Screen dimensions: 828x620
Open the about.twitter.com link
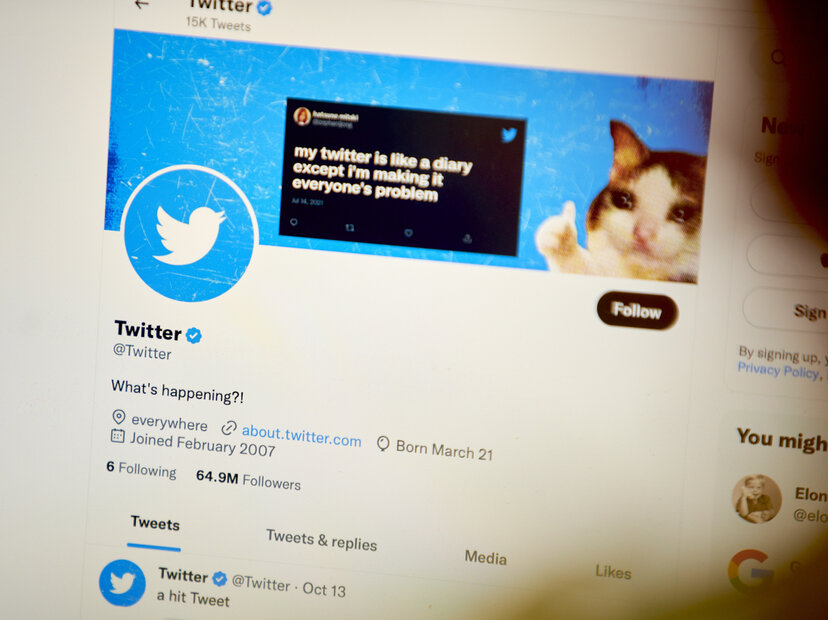[x=301, y=436]
